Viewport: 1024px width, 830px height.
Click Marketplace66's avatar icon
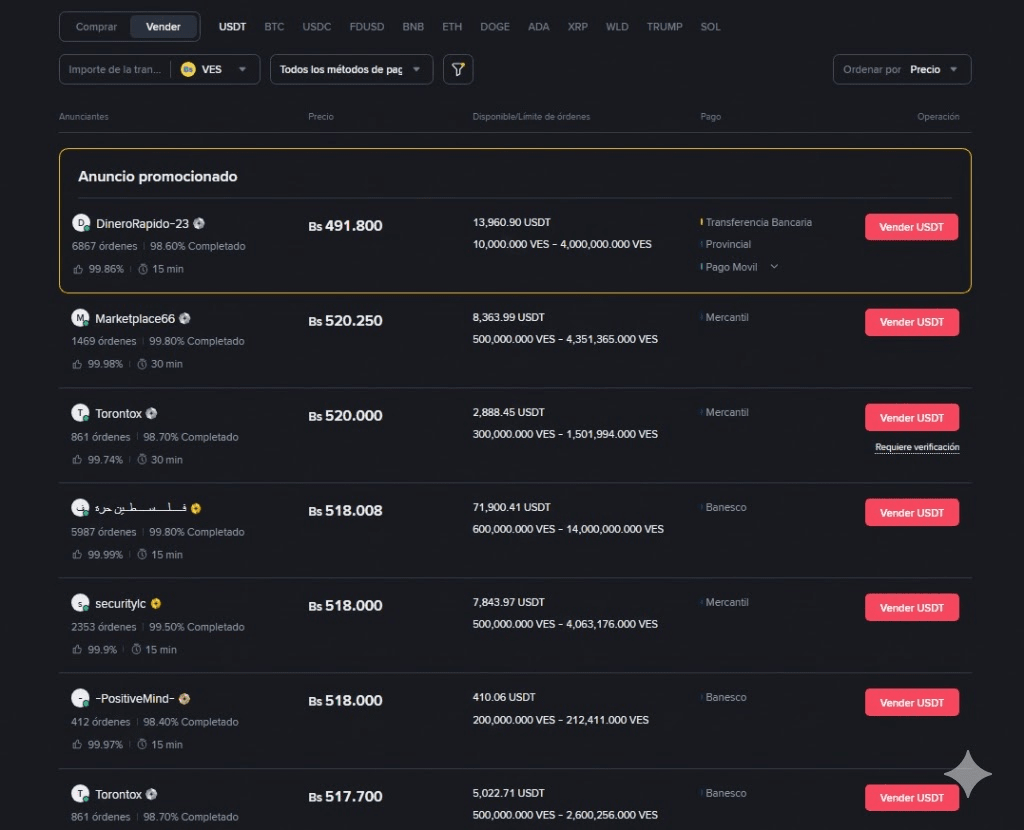(81, 318)
